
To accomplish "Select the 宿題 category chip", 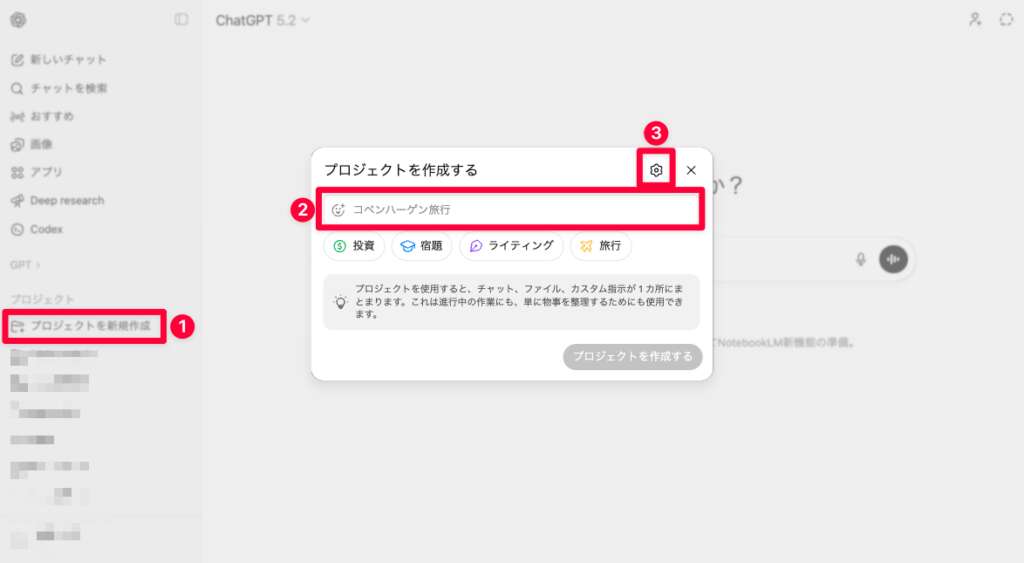I will pos(421,246).
